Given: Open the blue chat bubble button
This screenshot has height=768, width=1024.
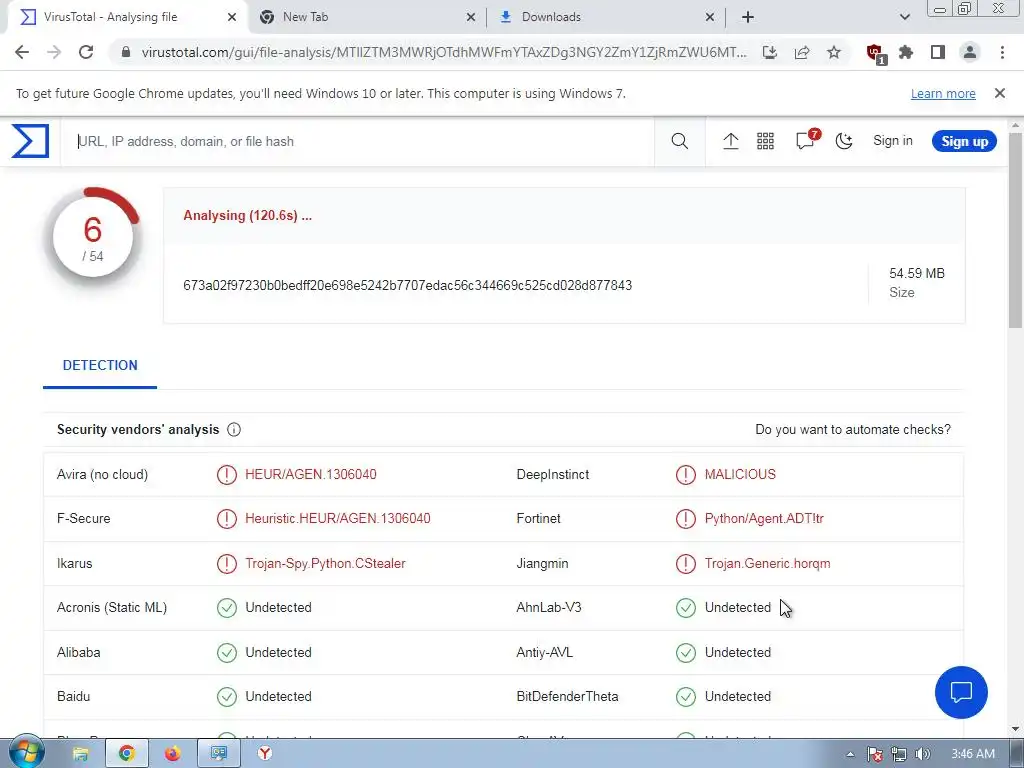Looking at the screenshot, I should 961,692.
